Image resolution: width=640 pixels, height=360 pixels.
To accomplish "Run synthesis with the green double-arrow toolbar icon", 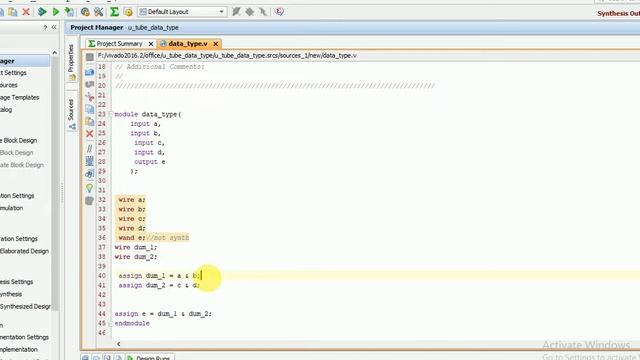I will (x=42, y=12).
